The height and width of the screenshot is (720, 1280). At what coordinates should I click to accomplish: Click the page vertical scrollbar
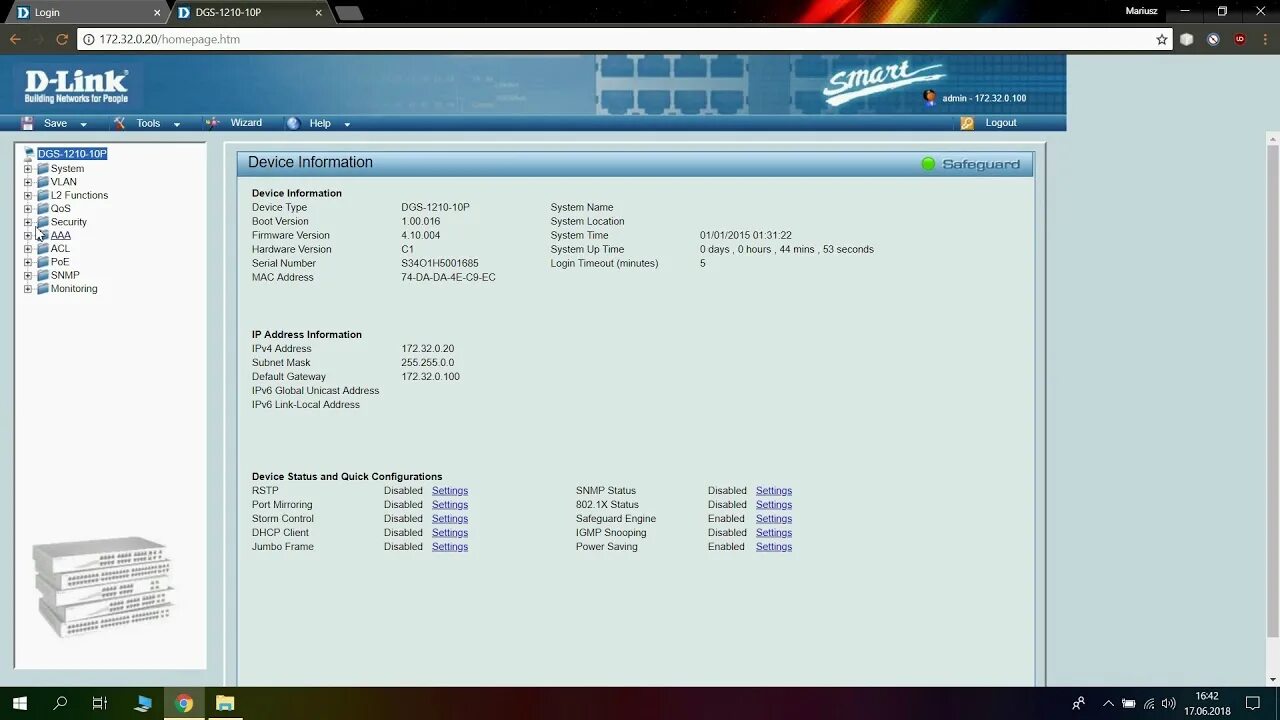point(1273,390)
